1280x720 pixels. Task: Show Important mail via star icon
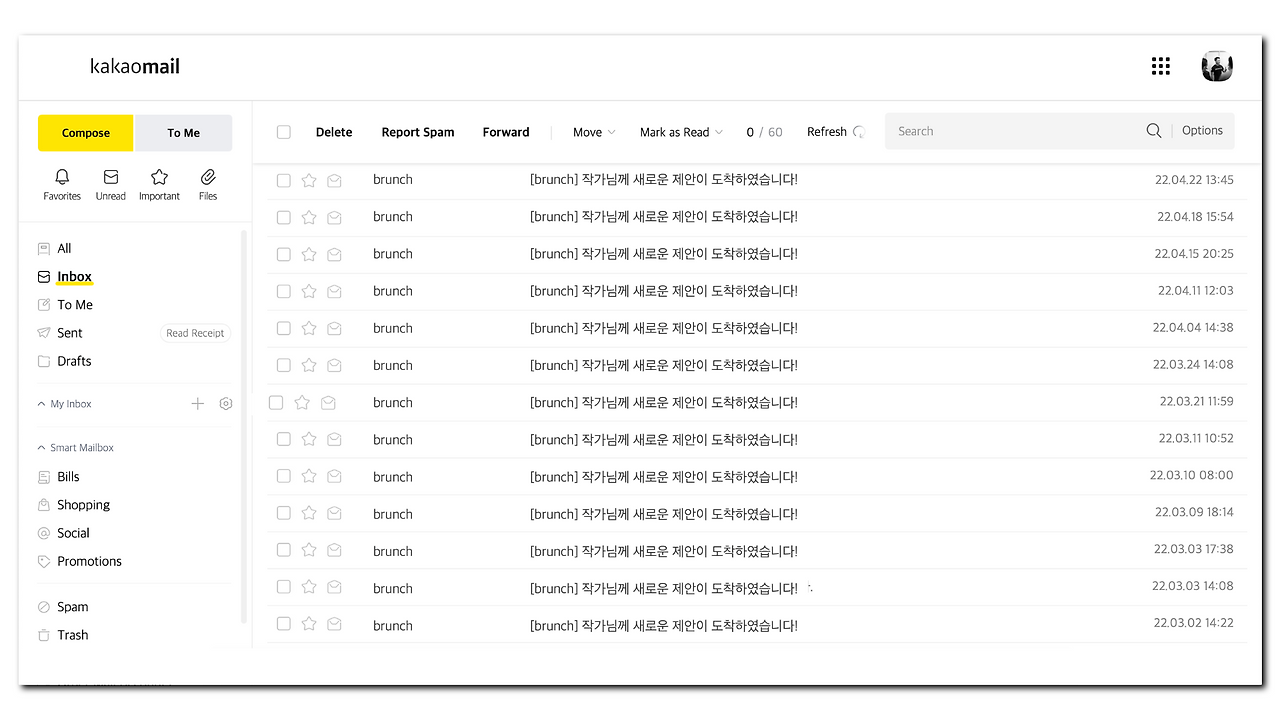[x=159, y=177]
